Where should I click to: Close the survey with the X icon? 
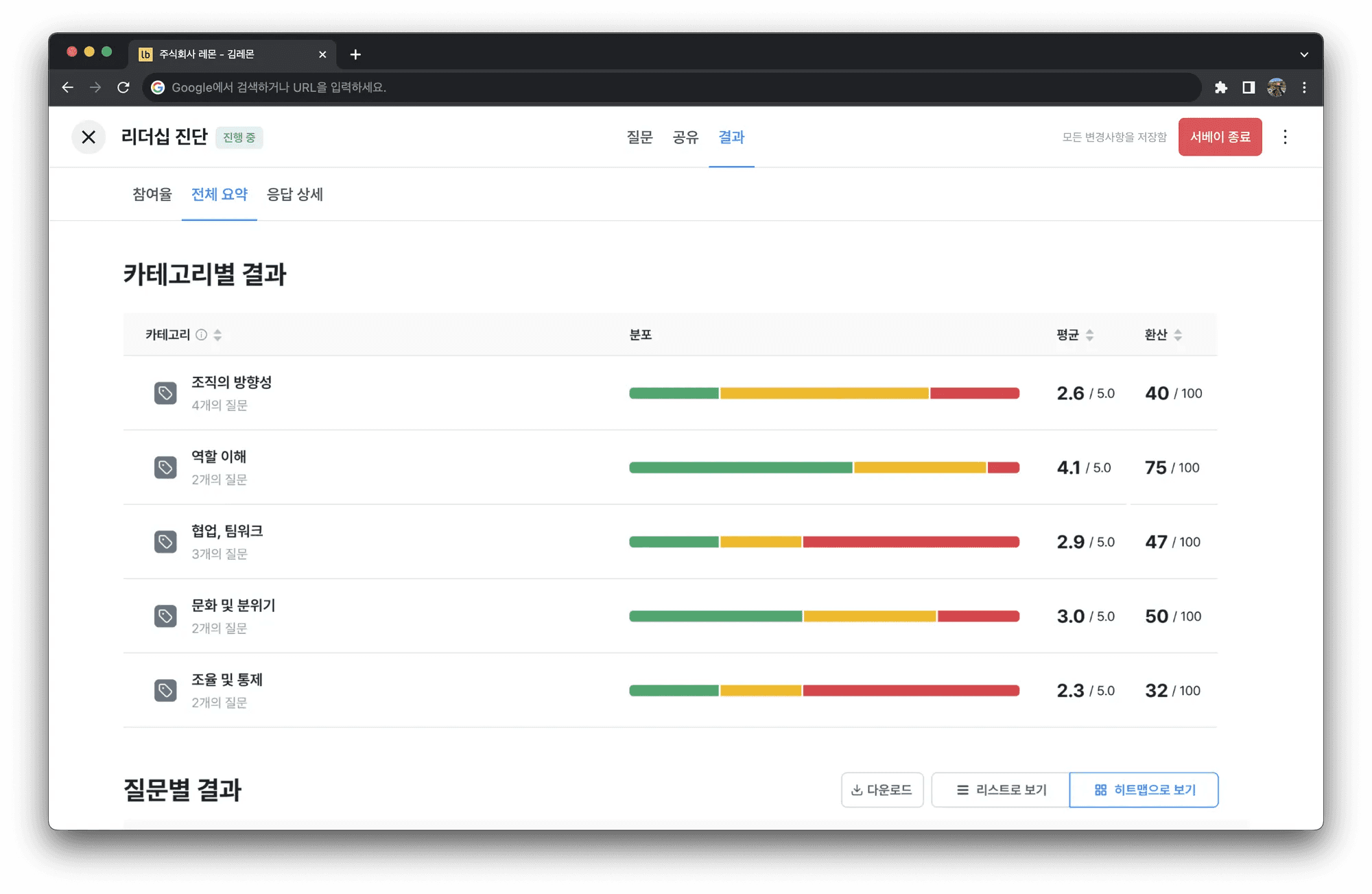click(88, 137)
